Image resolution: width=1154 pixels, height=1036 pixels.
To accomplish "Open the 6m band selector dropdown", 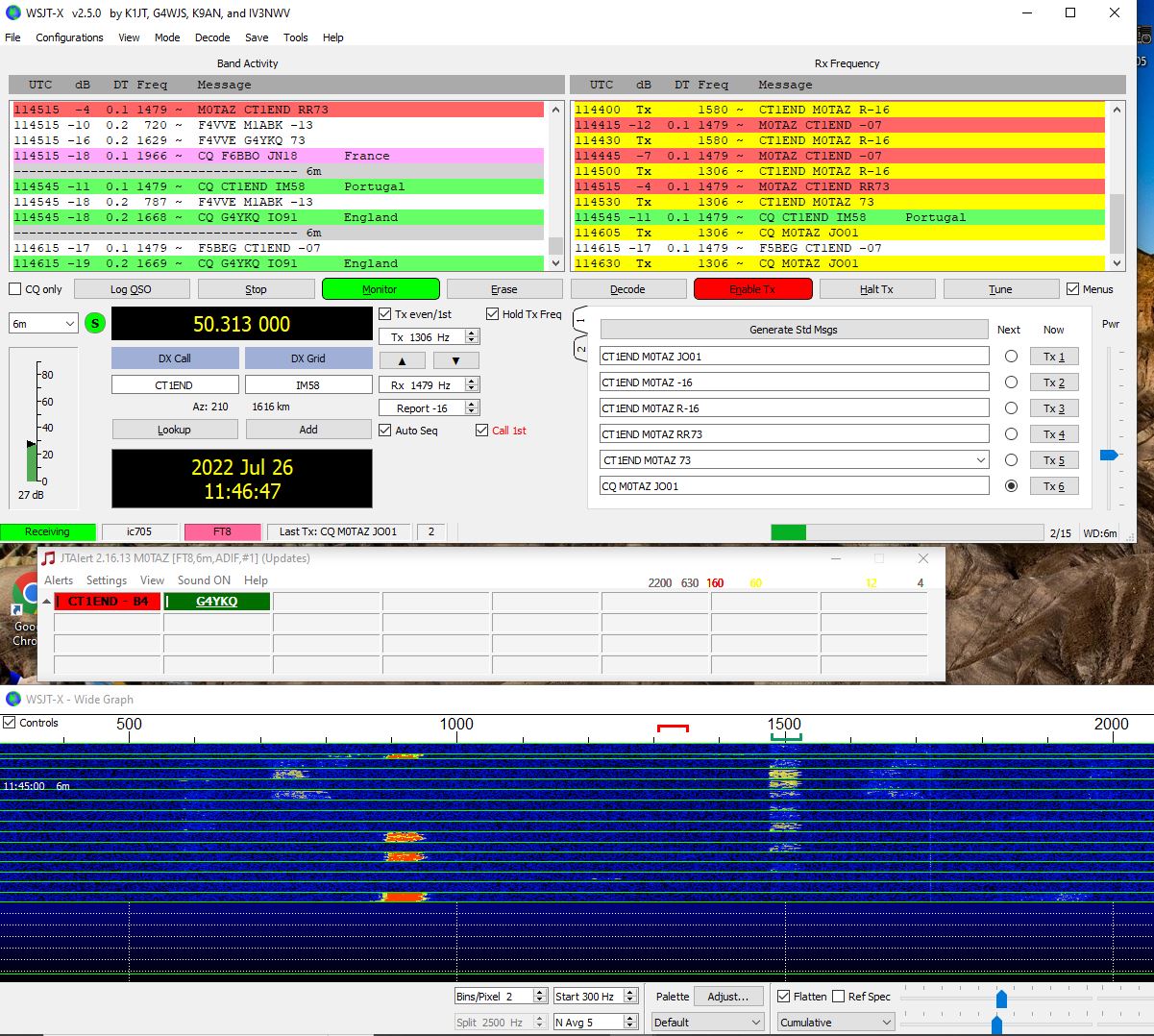I will tap(43, 324).
